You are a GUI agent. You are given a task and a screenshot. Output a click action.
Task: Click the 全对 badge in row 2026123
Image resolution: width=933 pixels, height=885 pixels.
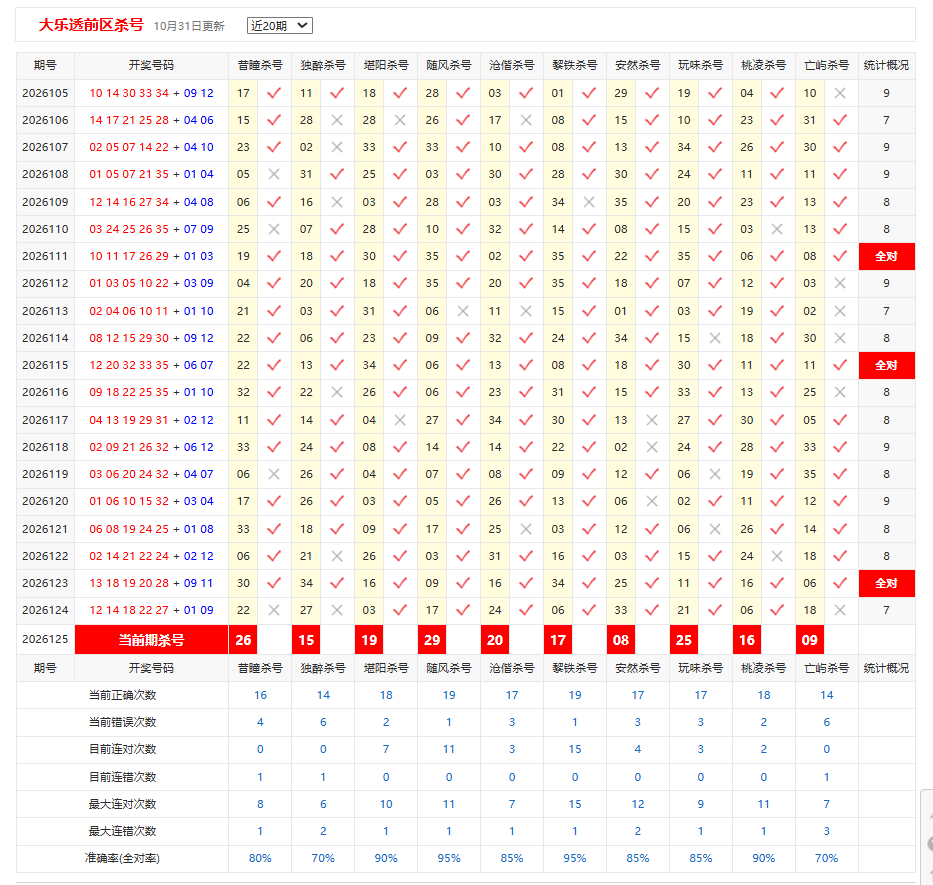pos(887,583)
